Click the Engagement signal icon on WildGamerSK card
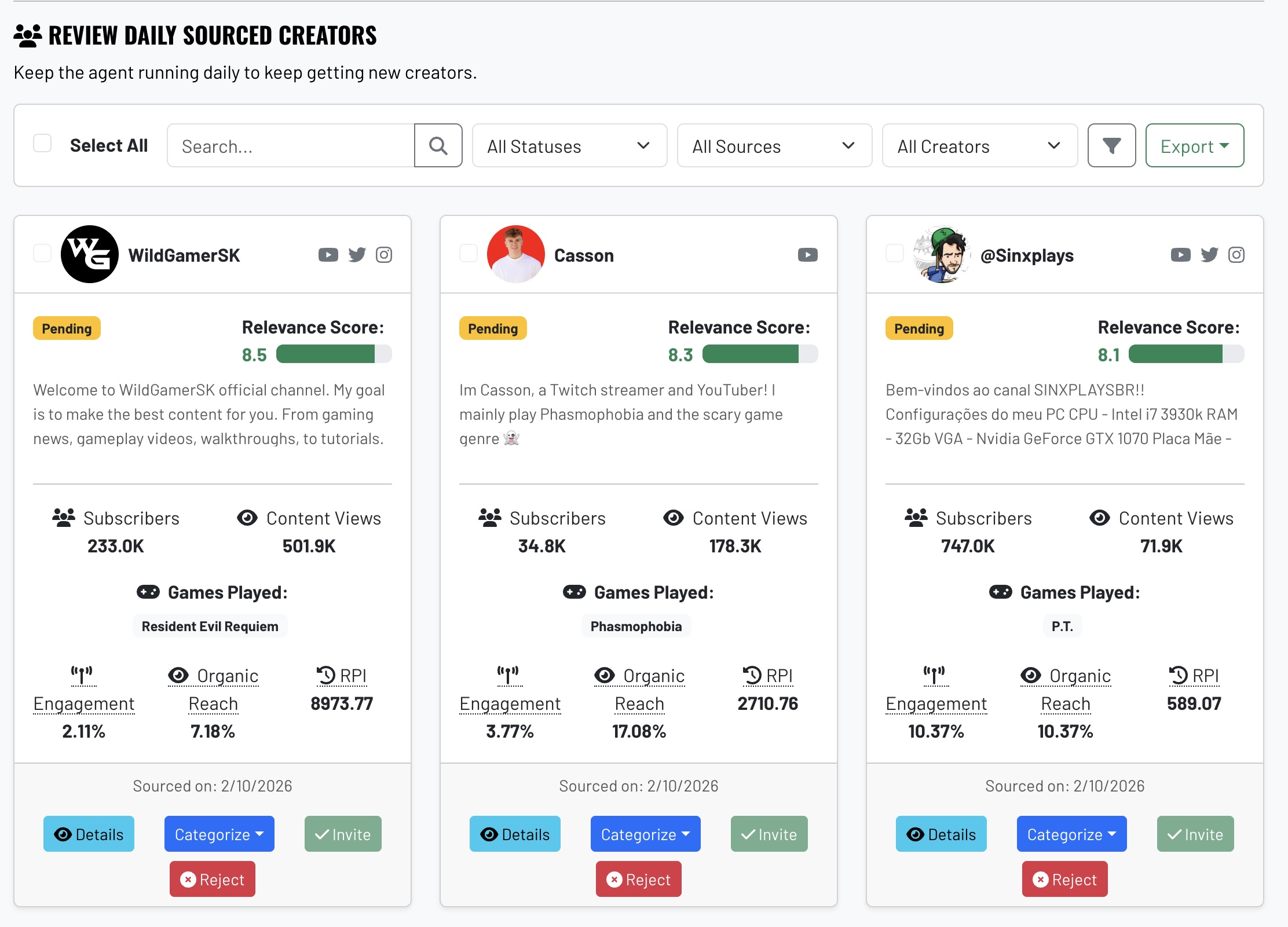This screenshot has width=1288, height=927. point(83,675)
